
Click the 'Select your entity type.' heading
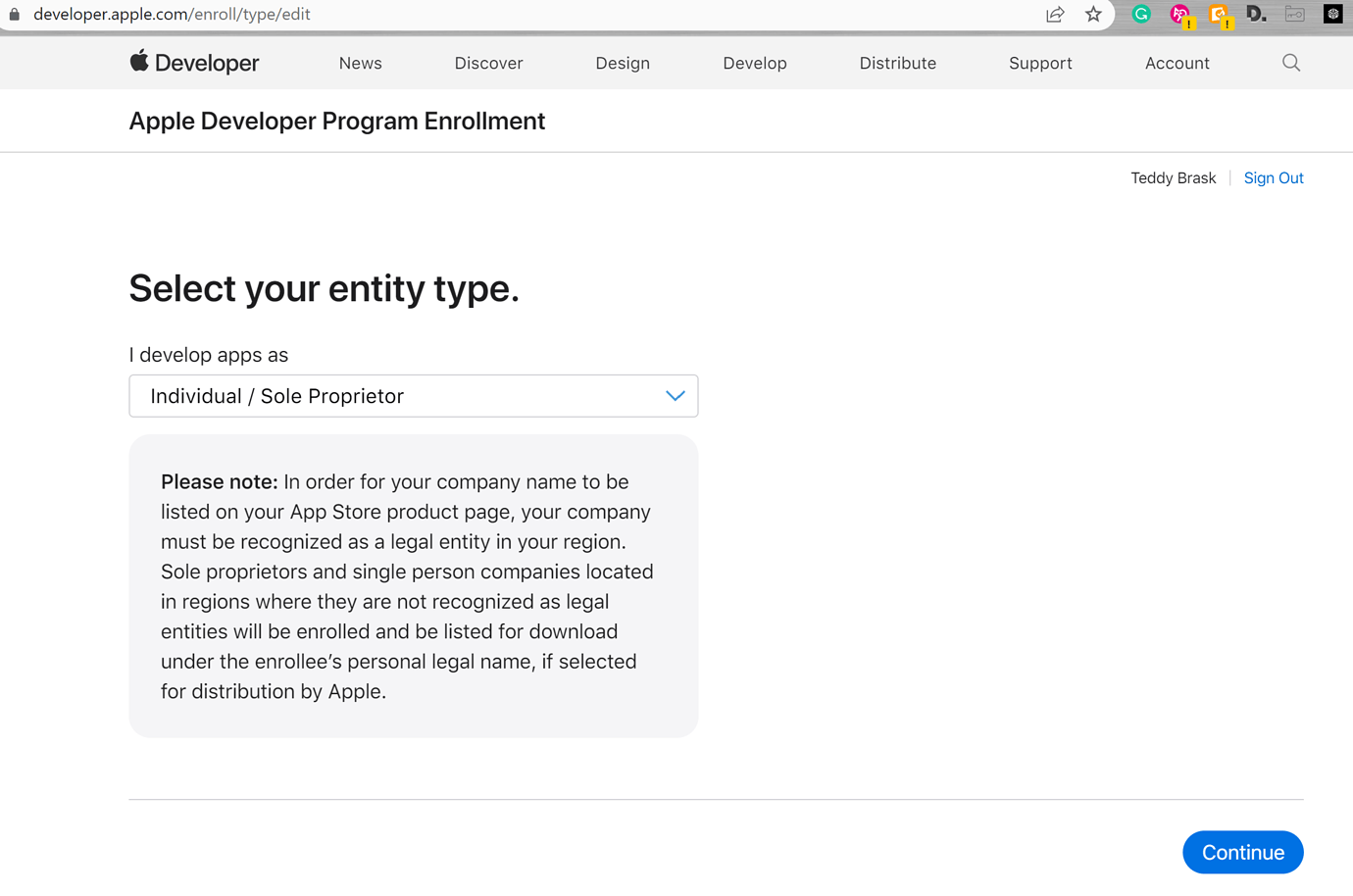(324, 288)
